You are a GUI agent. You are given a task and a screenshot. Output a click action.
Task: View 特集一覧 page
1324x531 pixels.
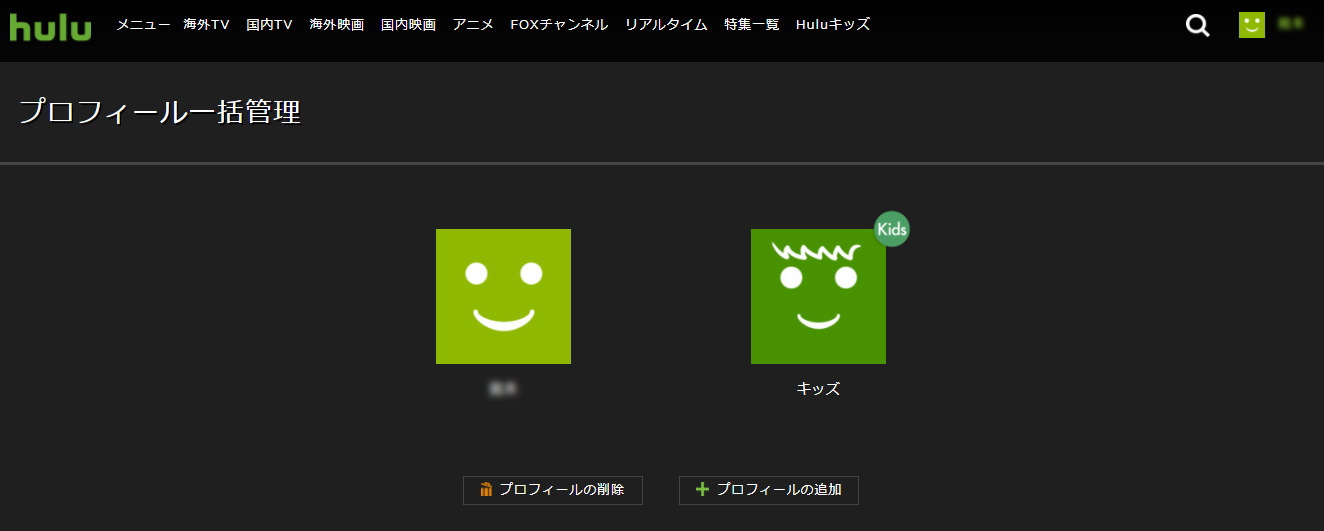tap(752, 25)
